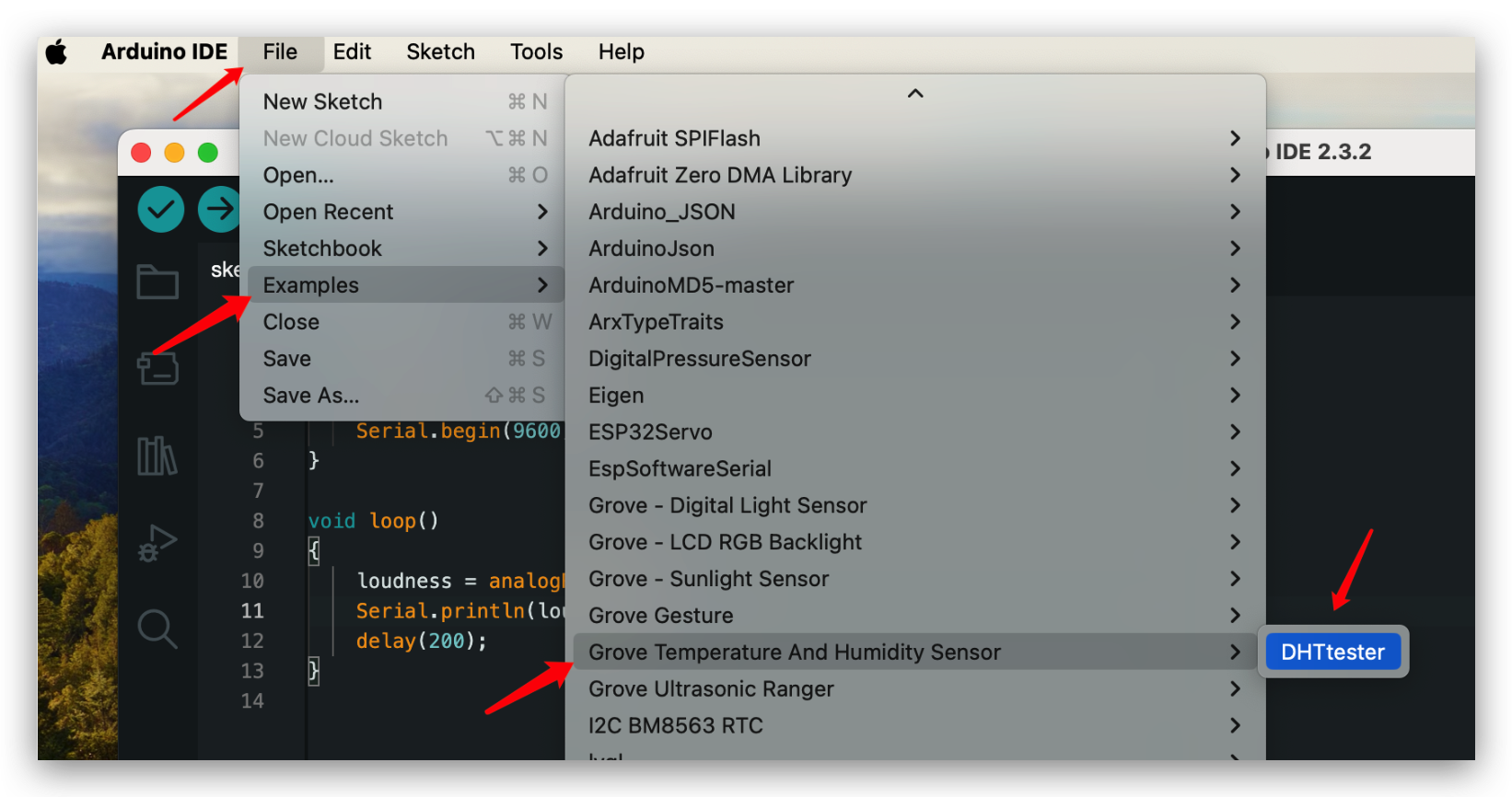The image size is (1512, 797).
Task: Choose Save from File menu
Action: (x=403, y=359)
